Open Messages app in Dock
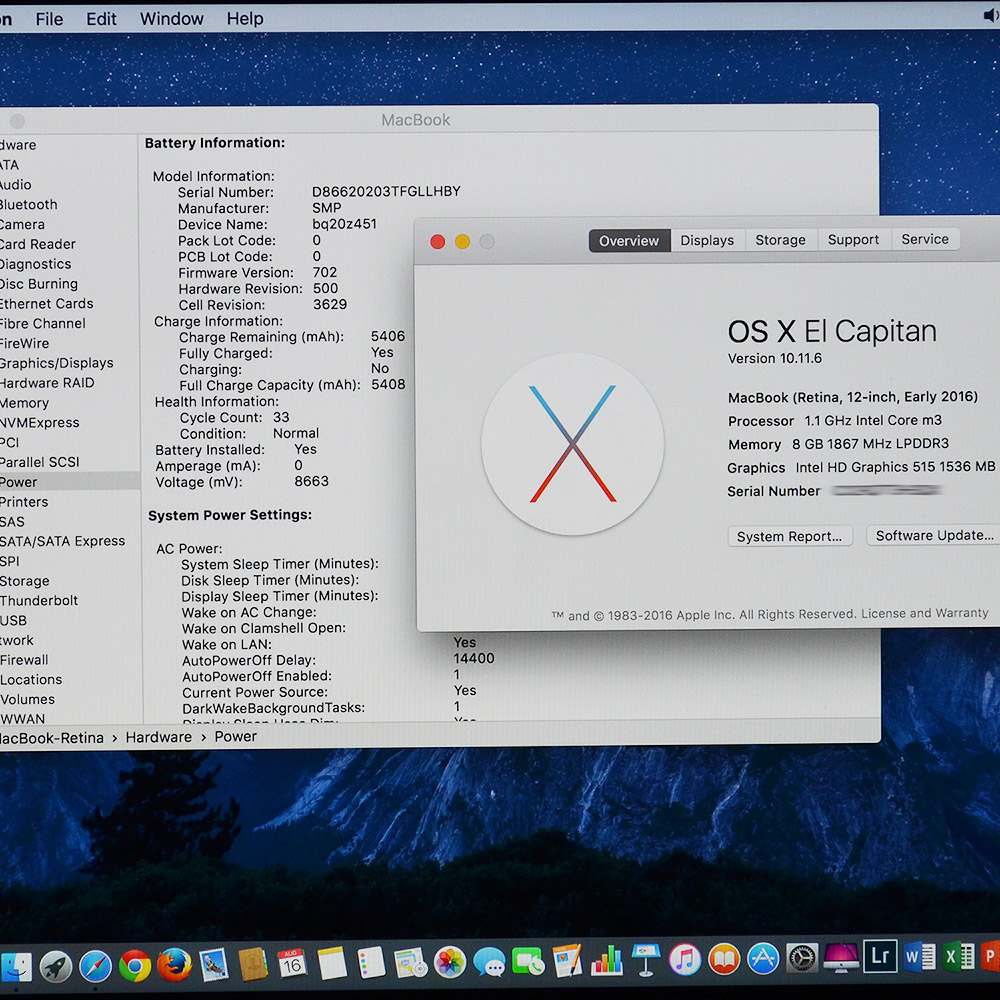Image resolution: width=1000 pixels, height=1000 pixels. 490,962
